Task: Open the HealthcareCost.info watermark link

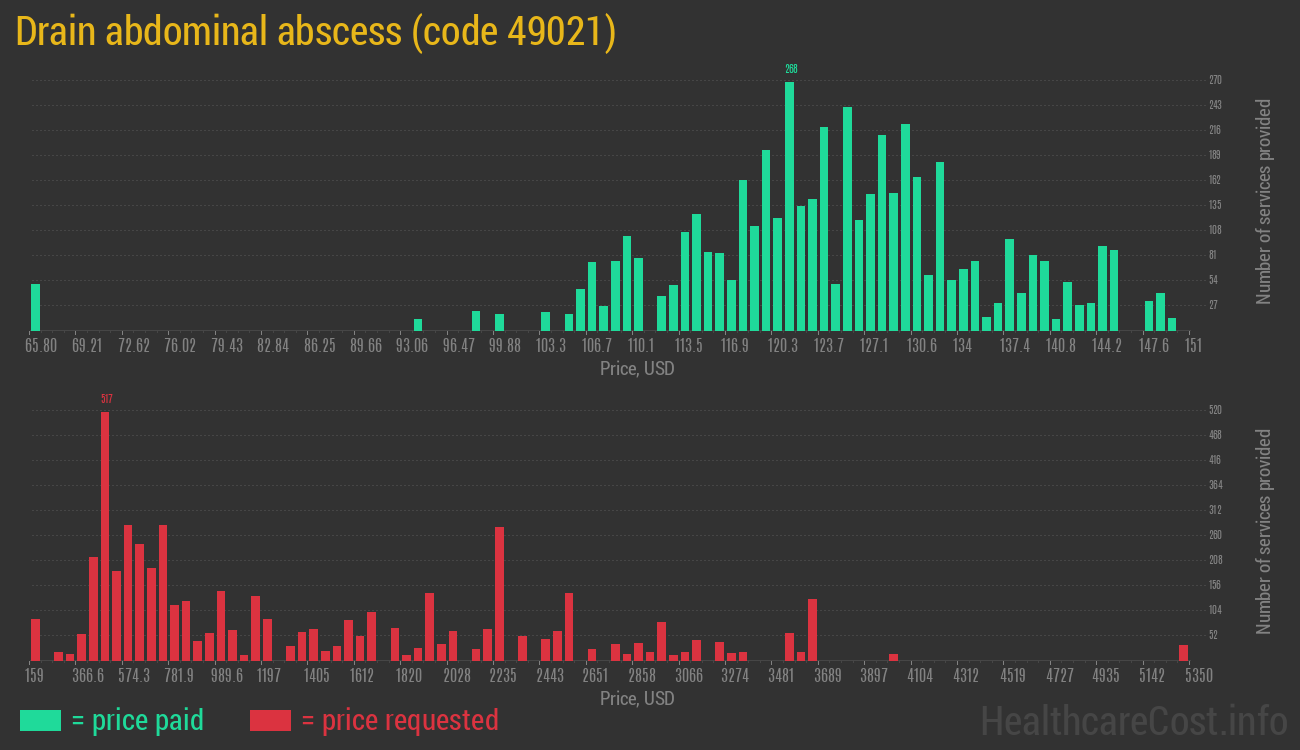Action: (1133, 720)
